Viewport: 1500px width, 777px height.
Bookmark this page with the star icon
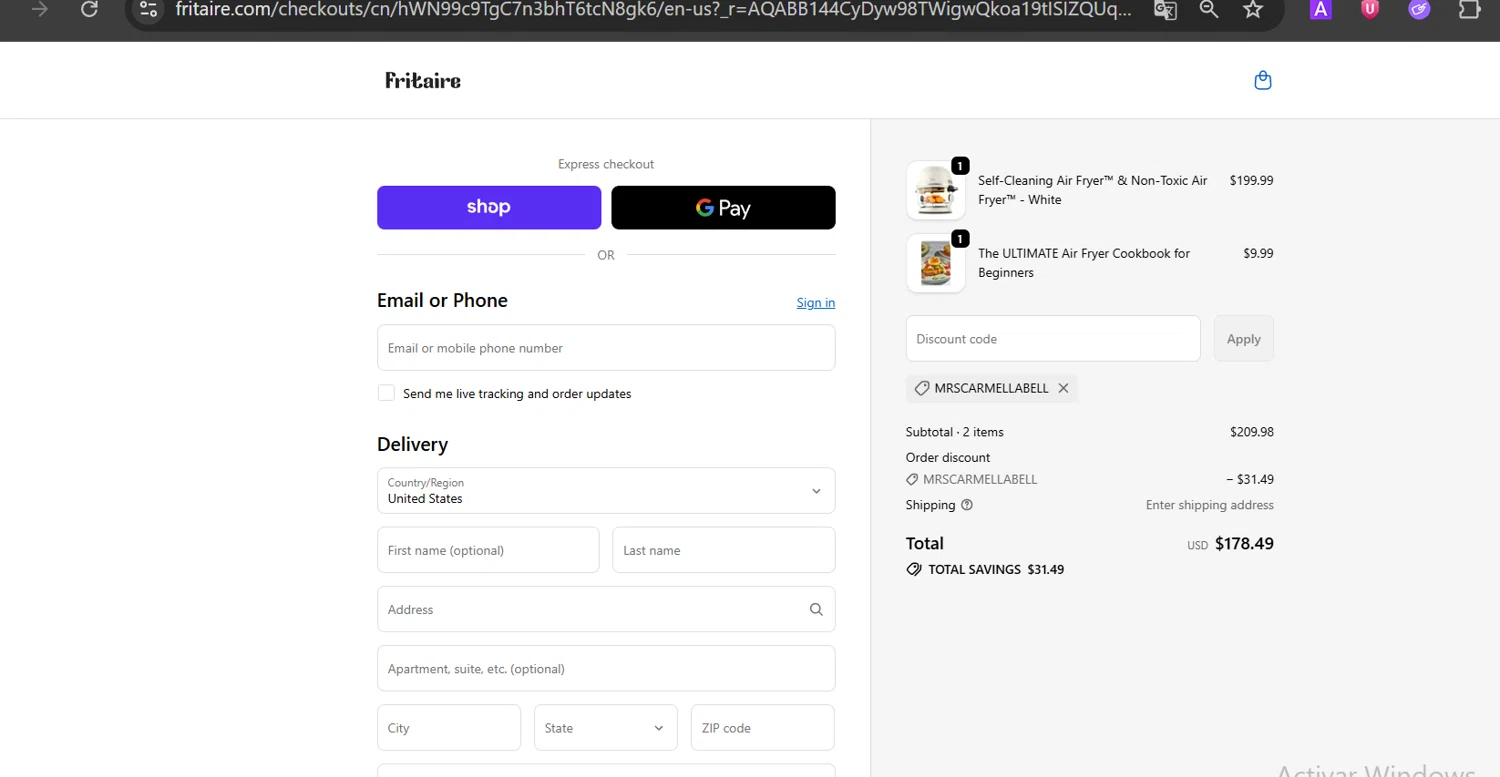click(1253, 9)
